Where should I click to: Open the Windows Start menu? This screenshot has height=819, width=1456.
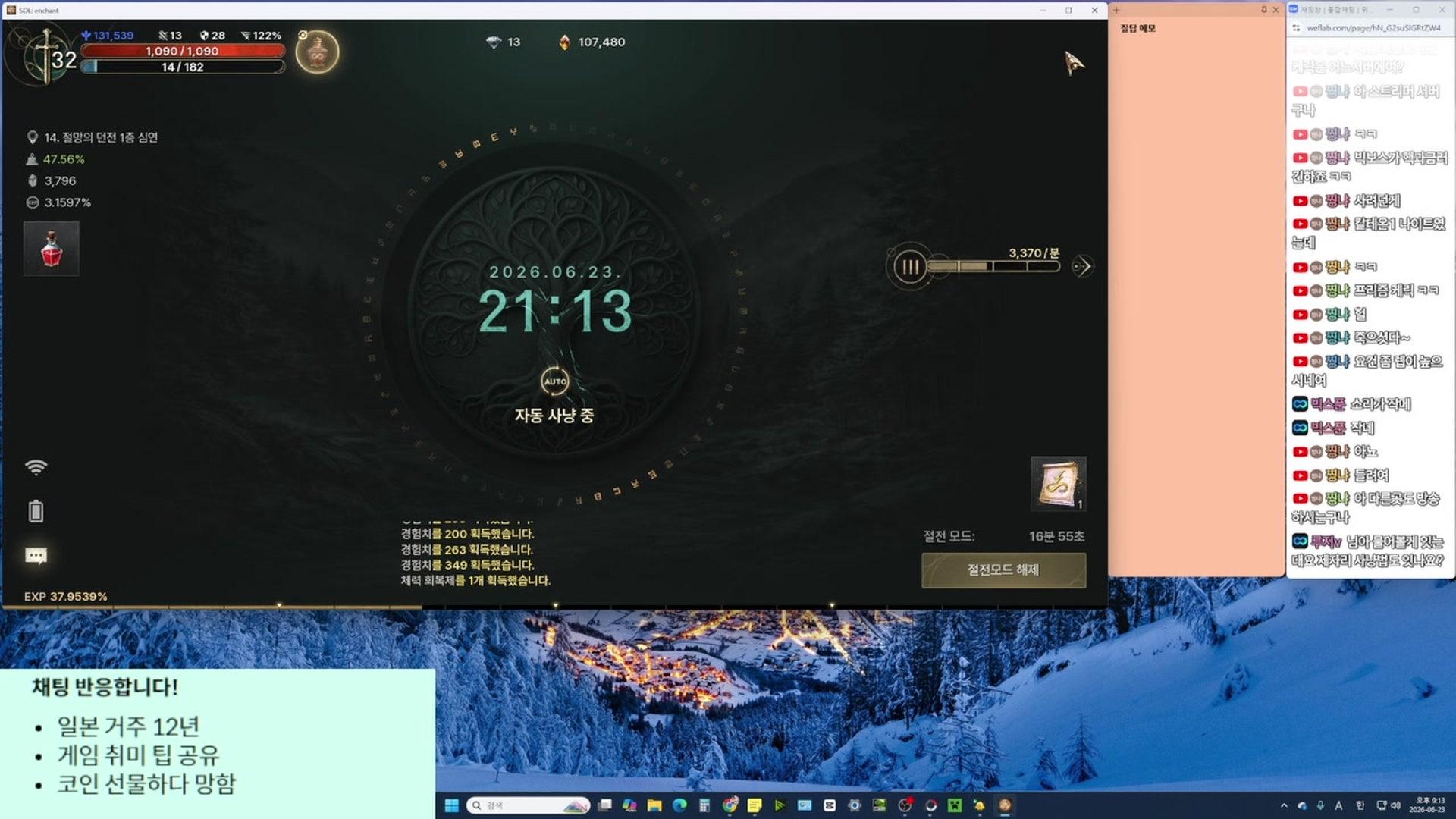point(451,805)
